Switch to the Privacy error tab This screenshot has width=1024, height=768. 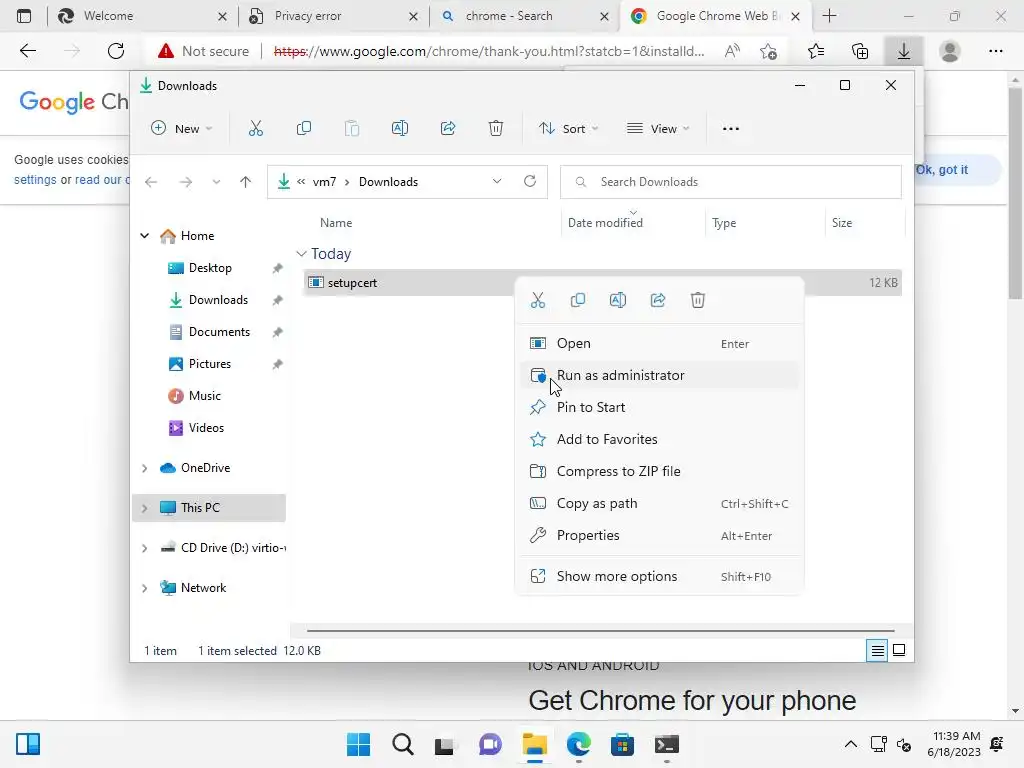334,16
